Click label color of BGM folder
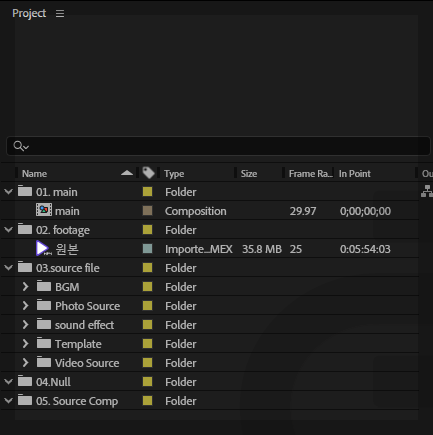The image size is (433, 435). pos(147,287)
